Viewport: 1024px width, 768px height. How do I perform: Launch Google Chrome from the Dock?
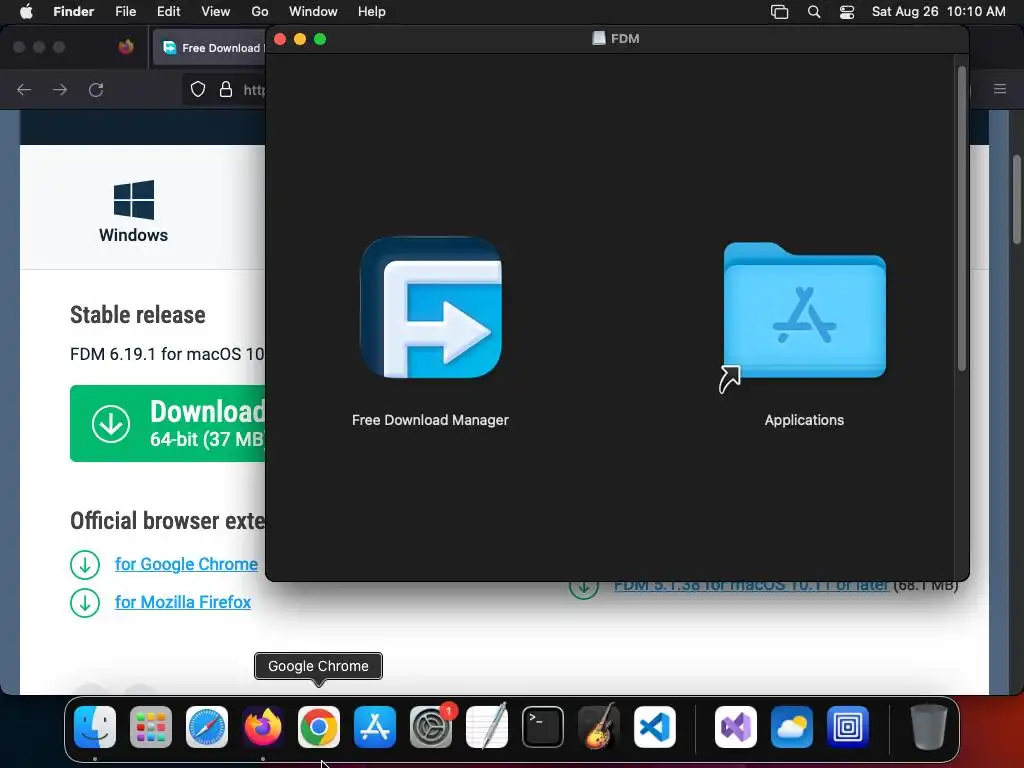[319, 727]
